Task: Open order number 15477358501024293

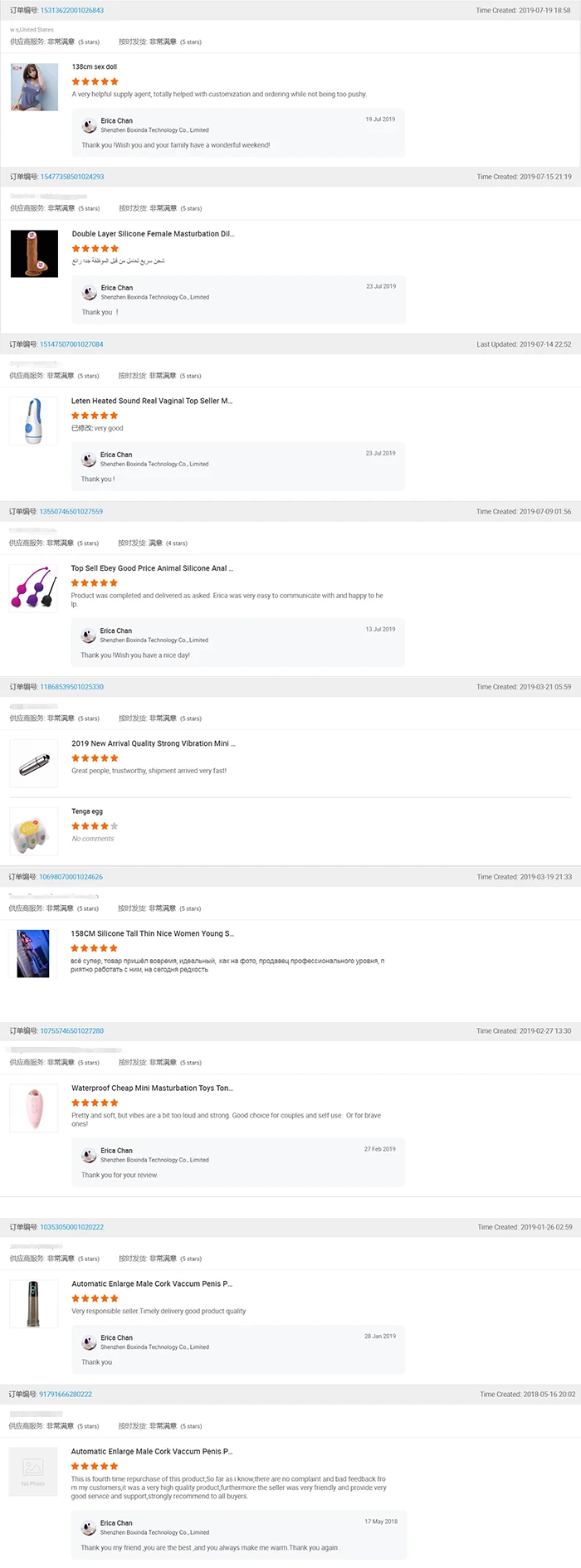Action: [72, 177]
